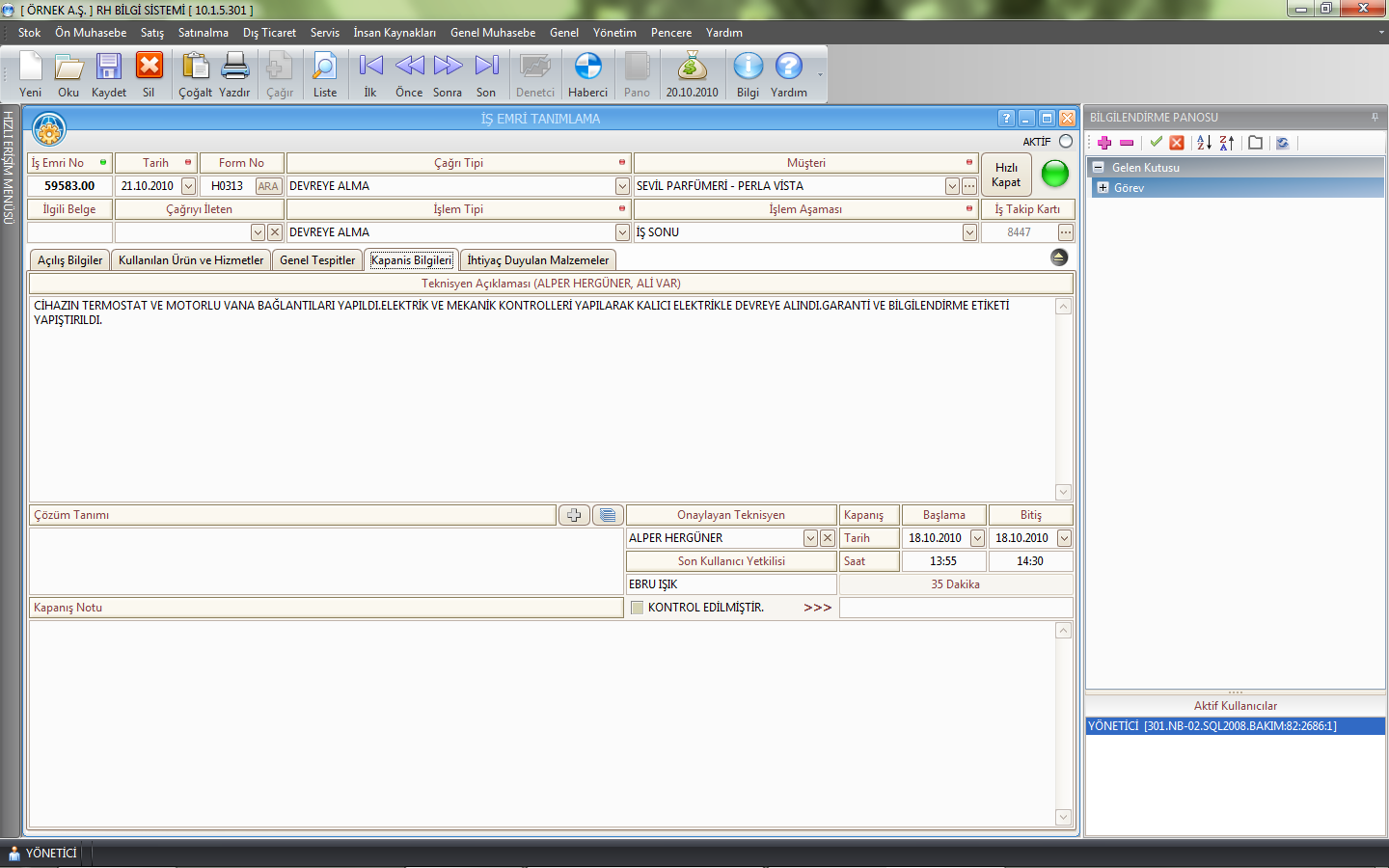Click the pink plus icon in Bilgilendirme Panosu
1389x868 pixels.
(x=1104, y=143)
